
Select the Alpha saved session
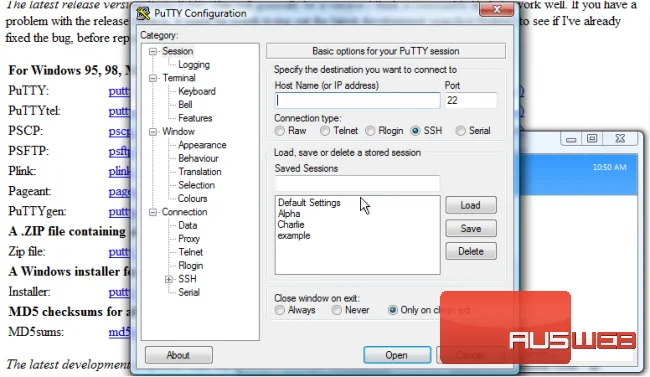coord(289,214)
